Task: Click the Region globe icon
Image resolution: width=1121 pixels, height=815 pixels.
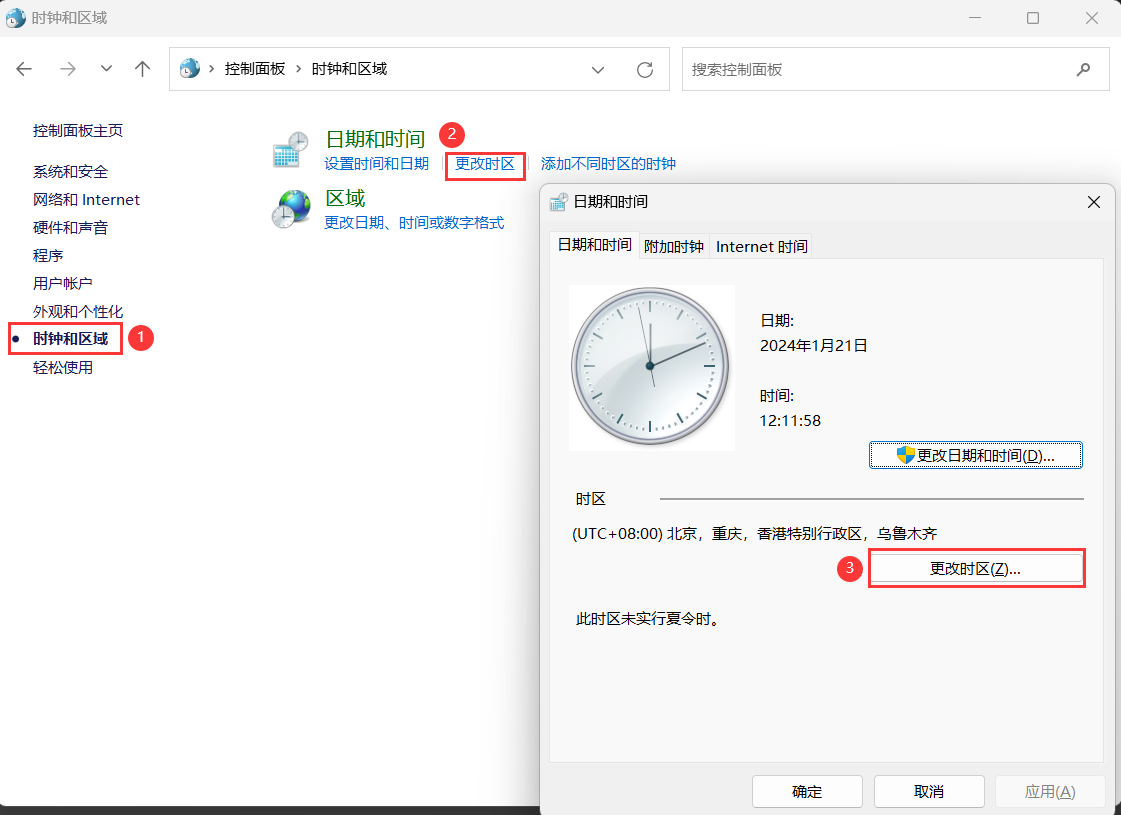Action: tap(290, 208)
